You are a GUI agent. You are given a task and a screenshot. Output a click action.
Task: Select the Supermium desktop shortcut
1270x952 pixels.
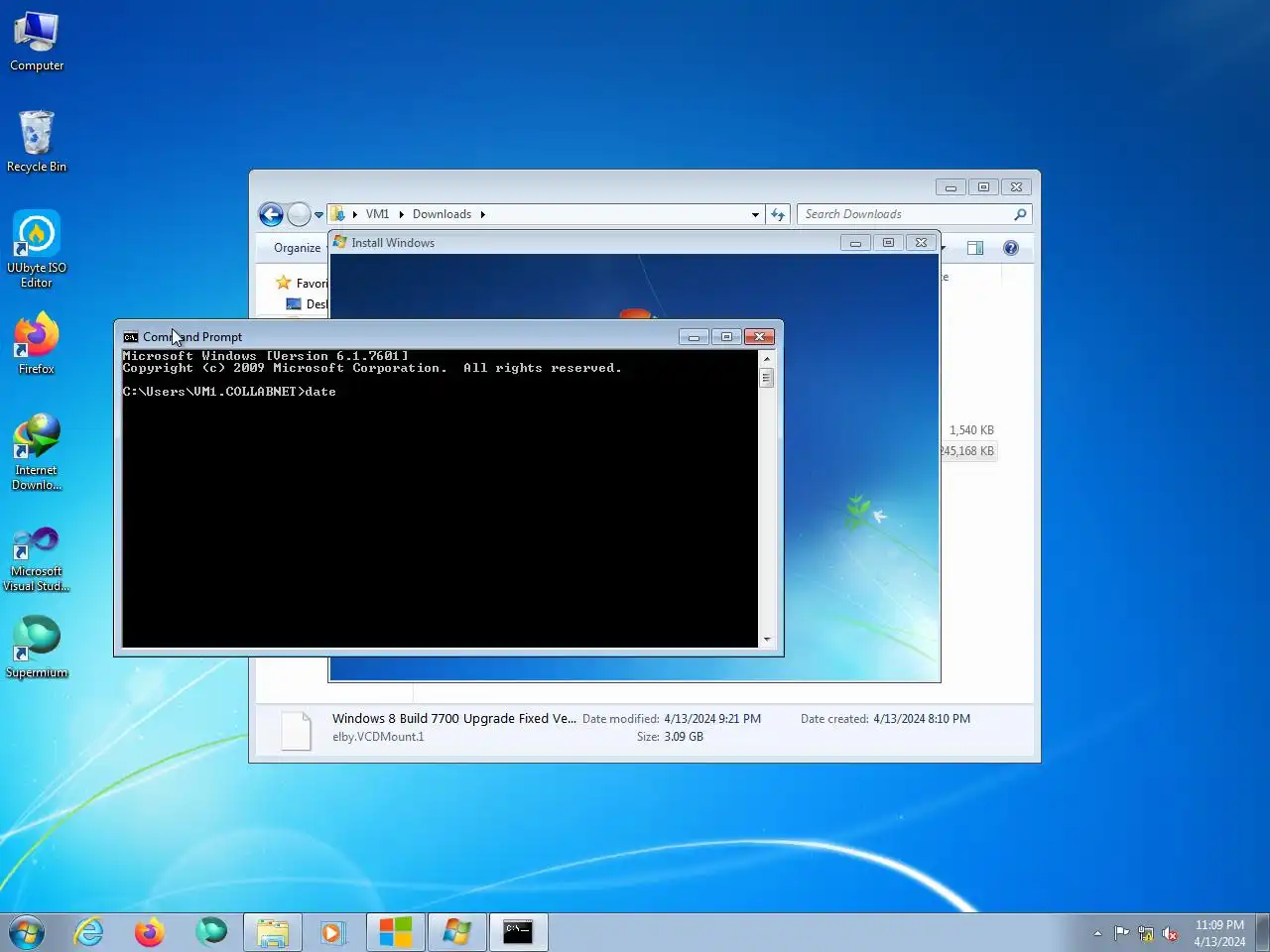tap(37, 648)
